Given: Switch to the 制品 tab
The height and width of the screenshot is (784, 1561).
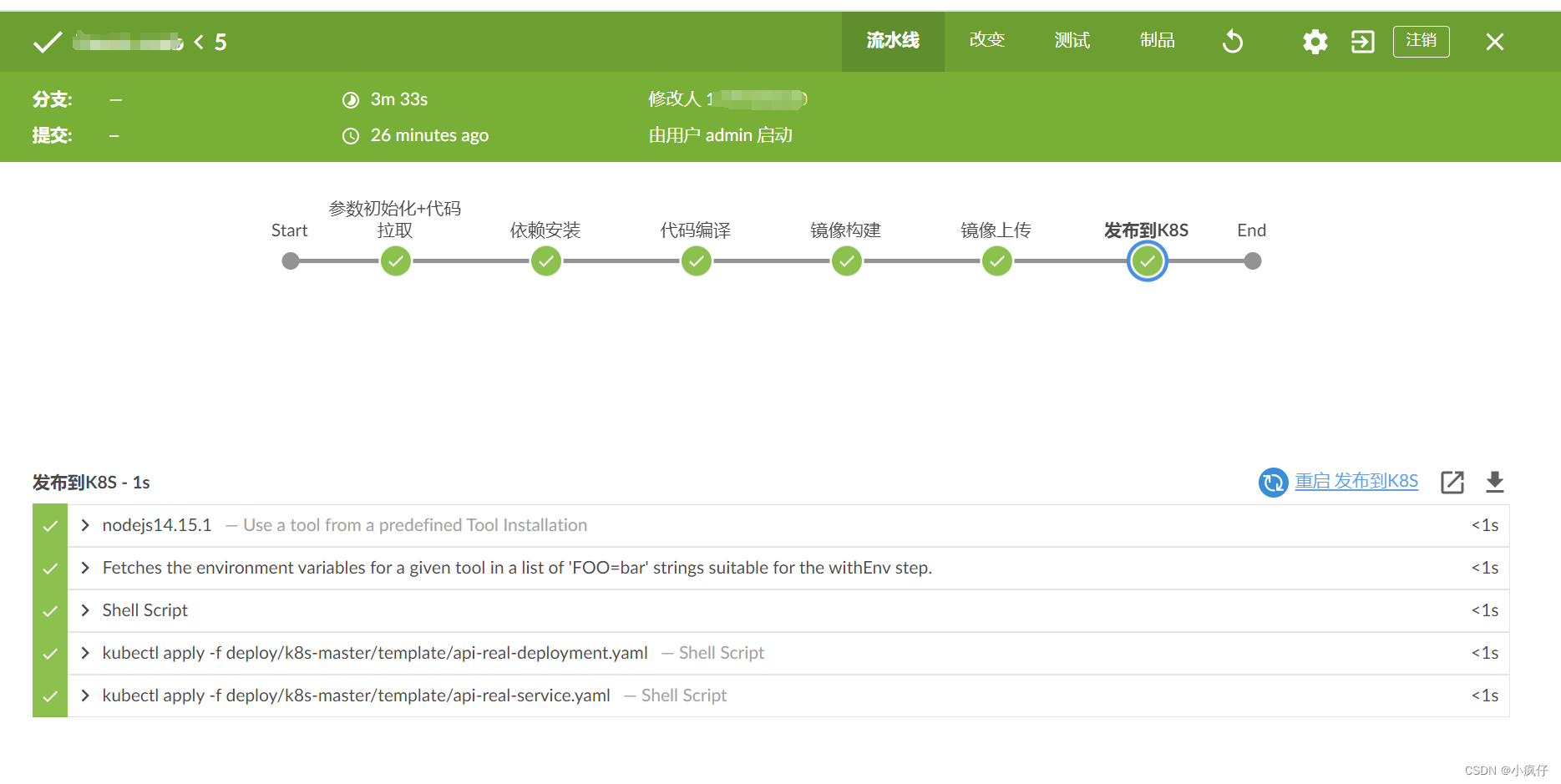Looking at the screenshot, I should pyautogui.click(x=1158, y=41).
